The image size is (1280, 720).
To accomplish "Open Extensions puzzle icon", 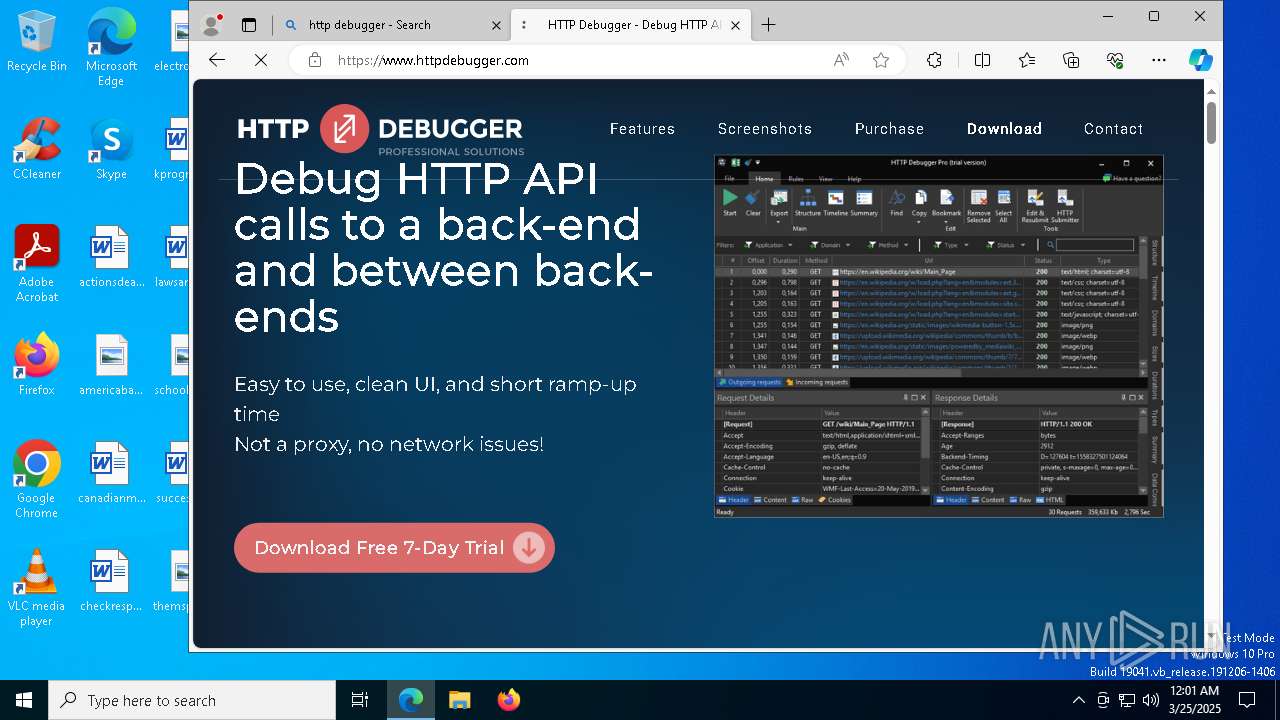I will click(934, 60).
